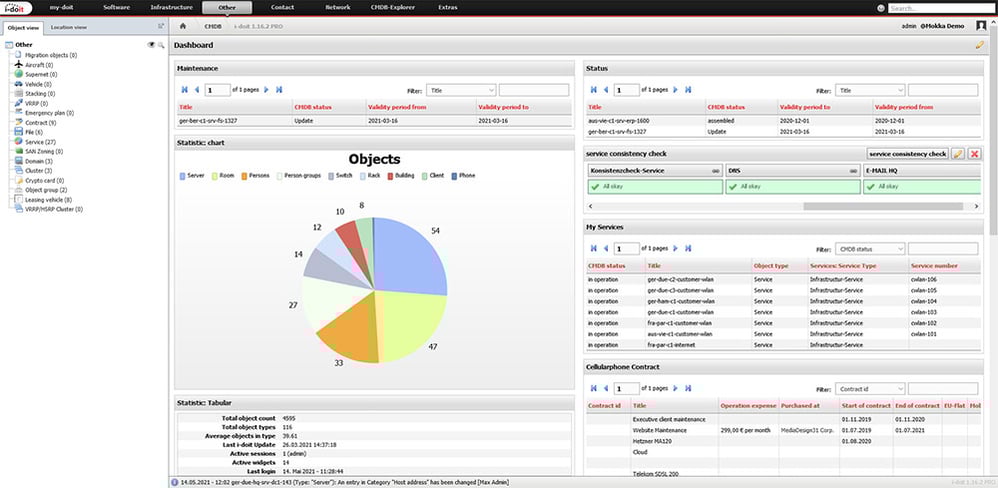Click the Server legend color swatch
The width and height of the screenshot is (998, 488).
pyautogui.click(x=183, y=175)
